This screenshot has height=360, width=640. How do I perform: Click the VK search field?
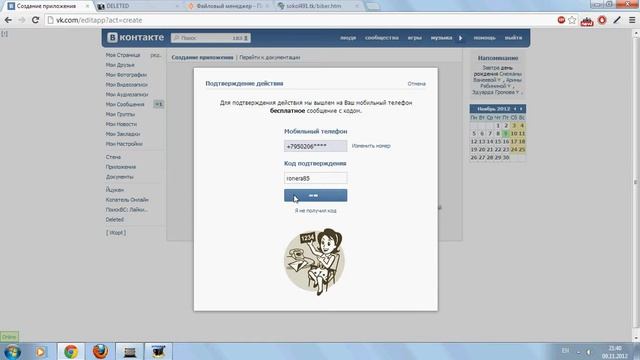pos(211,38)
